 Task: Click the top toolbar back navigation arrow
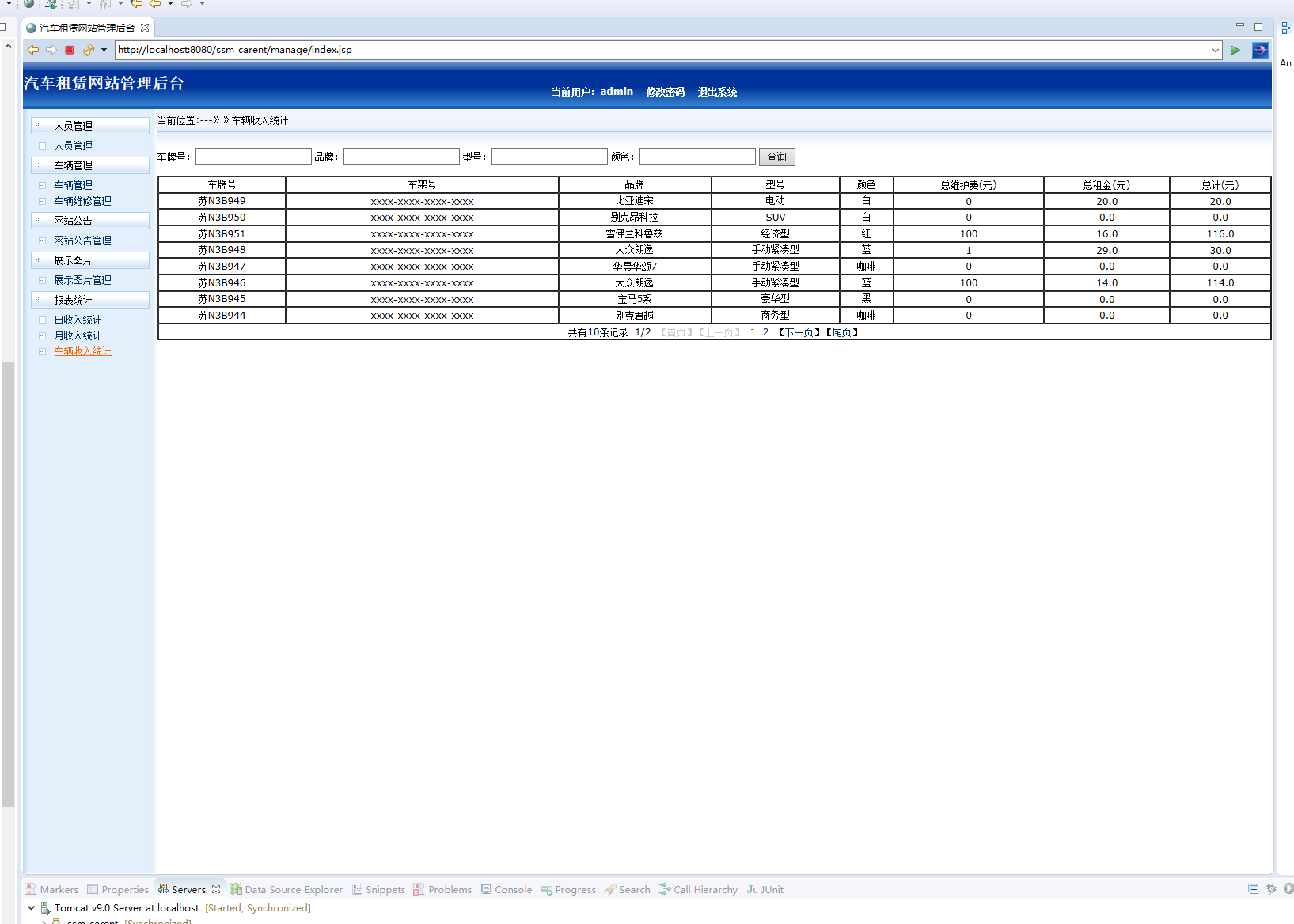(x=155, y=4)
